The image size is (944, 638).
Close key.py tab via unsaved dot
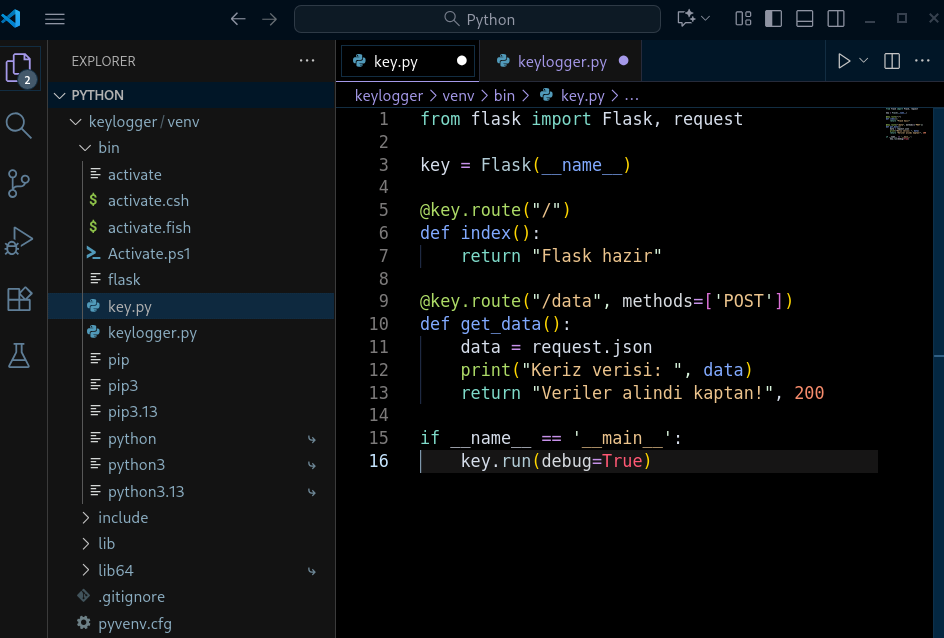(462, 61)
